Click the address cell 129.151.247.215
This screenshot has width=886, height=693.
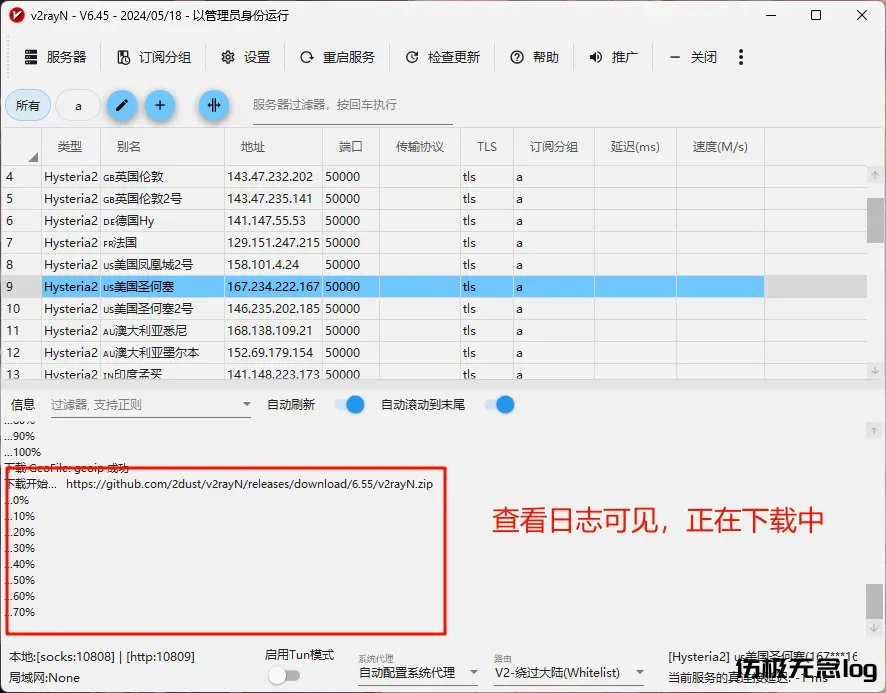[273, 243]
